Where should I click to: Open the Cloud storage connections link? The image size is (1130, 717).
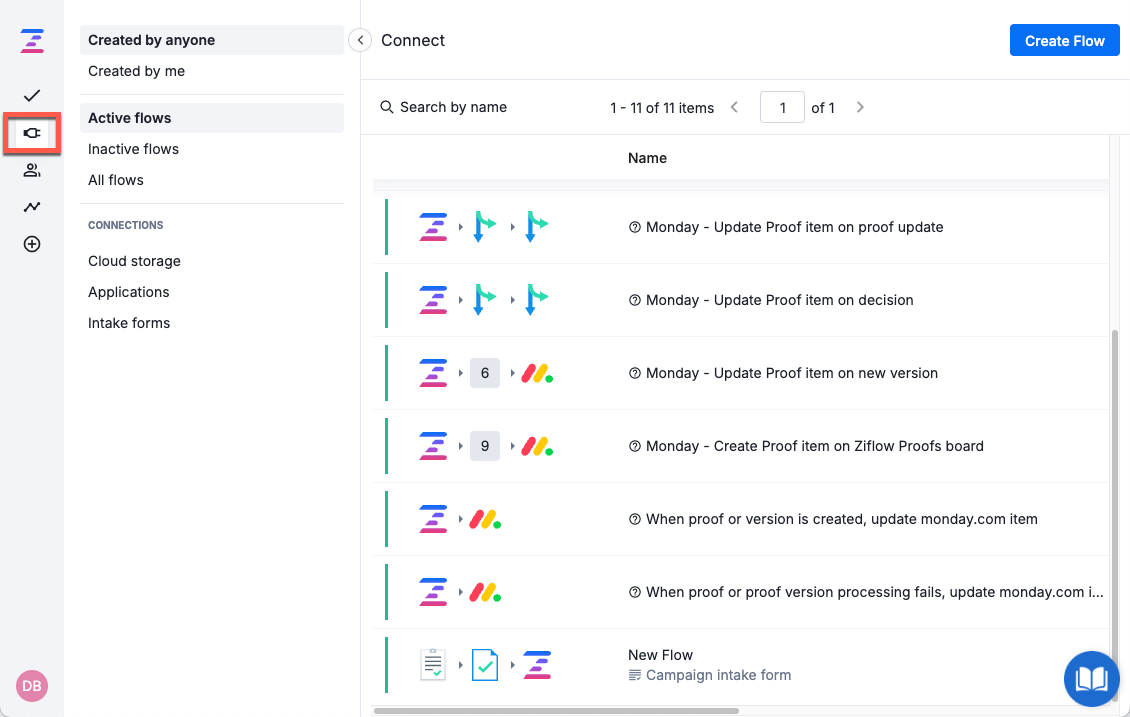pos(134,261)
